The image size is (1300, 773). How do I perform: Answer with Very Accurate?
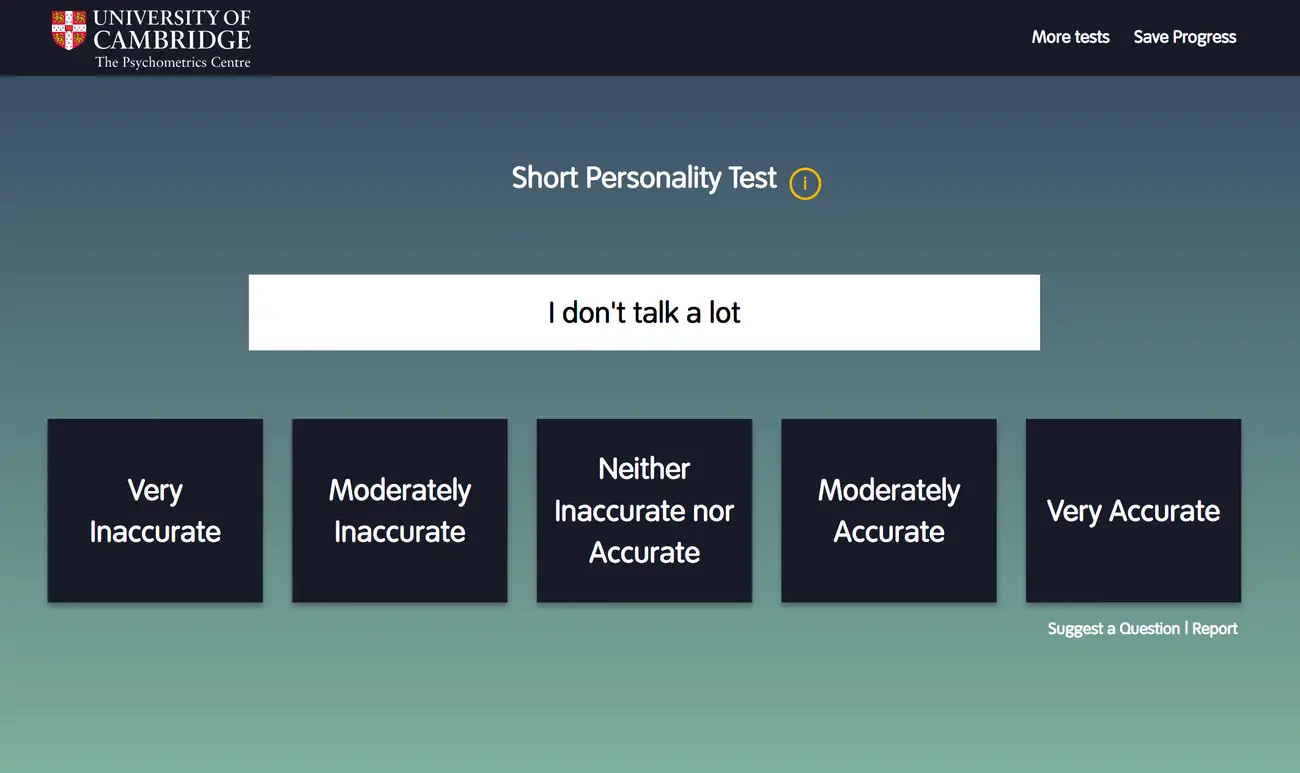coord(1133,511)
